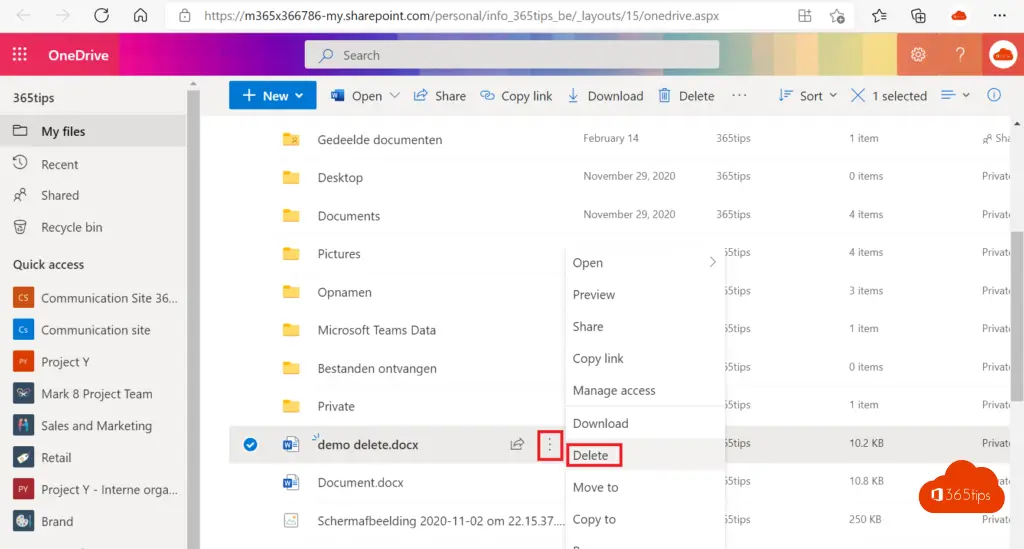This screenshot has height=549, width=1024.
Task: Open the help question mark icon
Action: click(960, 55)
